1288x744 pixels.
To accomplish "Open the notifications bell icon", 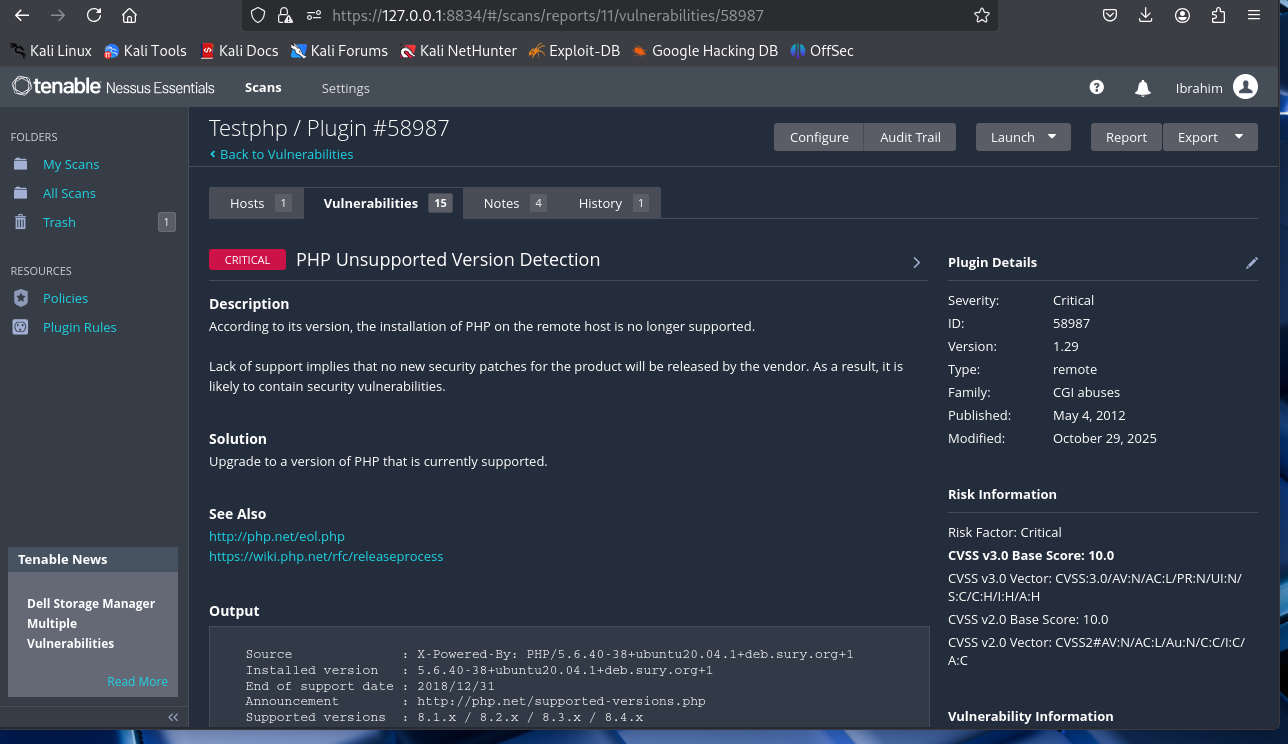I will [x=1143, y=88].
